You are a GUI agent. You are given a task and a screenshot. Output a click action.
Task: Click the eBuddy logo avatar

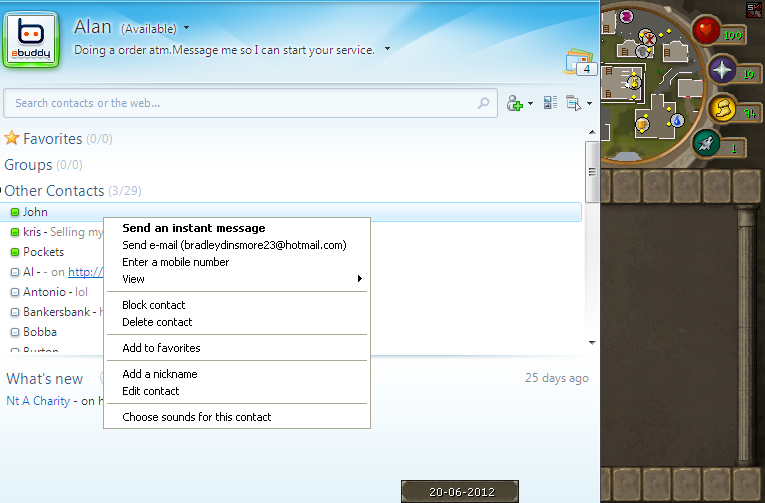tap(31, 40)
